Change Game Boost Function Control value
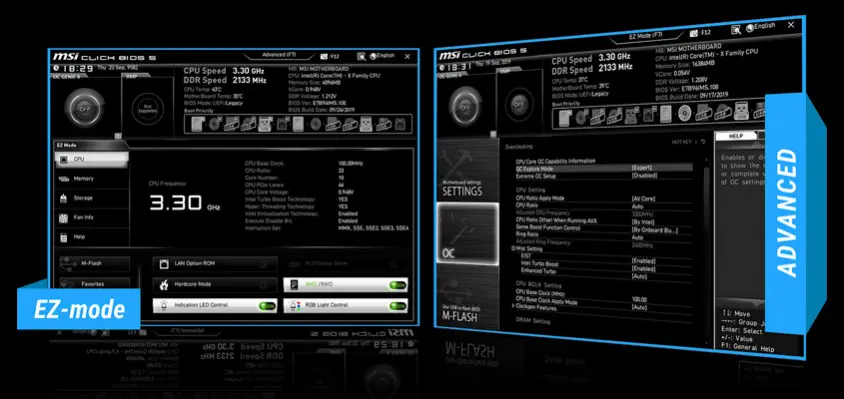The height and width of the screenshot is (399, 844). 655,230
